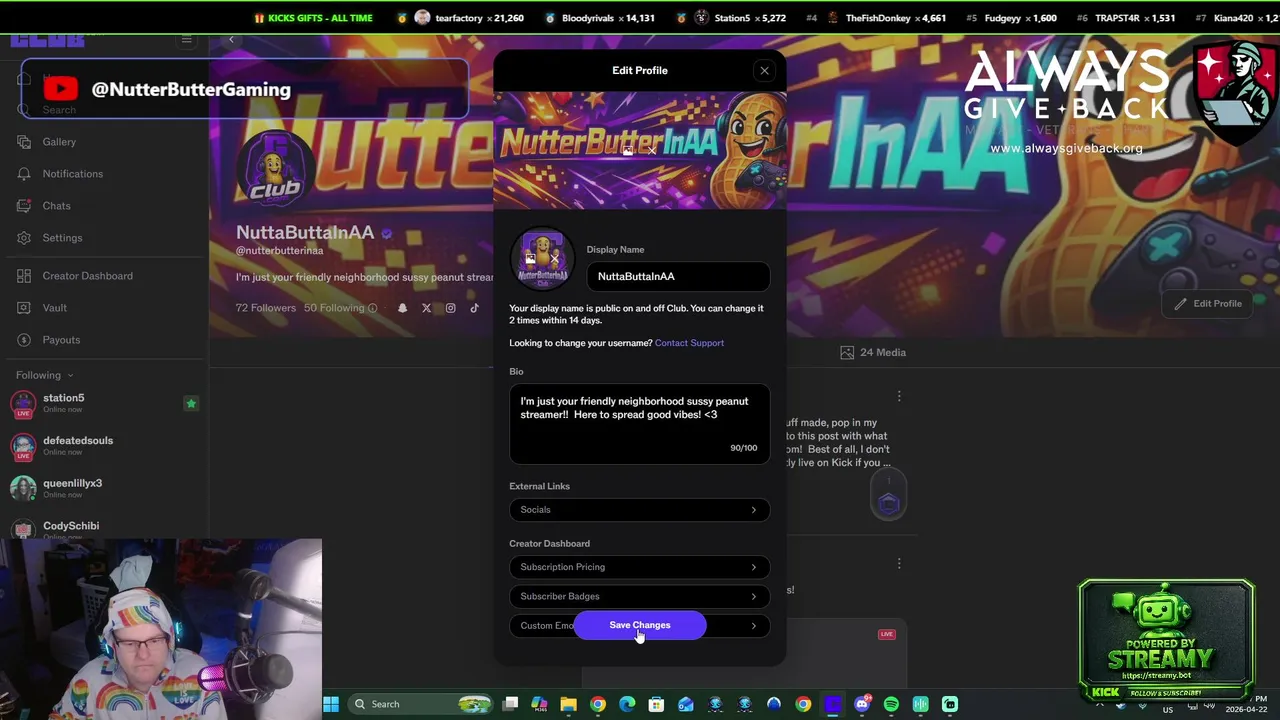Upload a new banner image in Edit Profile

click(x=628, y=150)
